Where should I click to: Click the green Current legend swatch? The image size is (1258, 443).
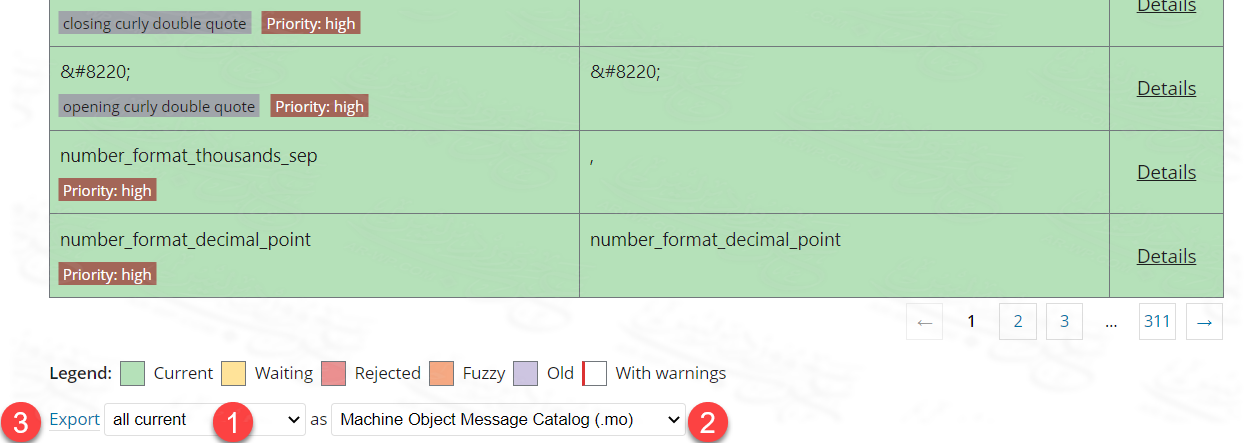click(133, 373)
